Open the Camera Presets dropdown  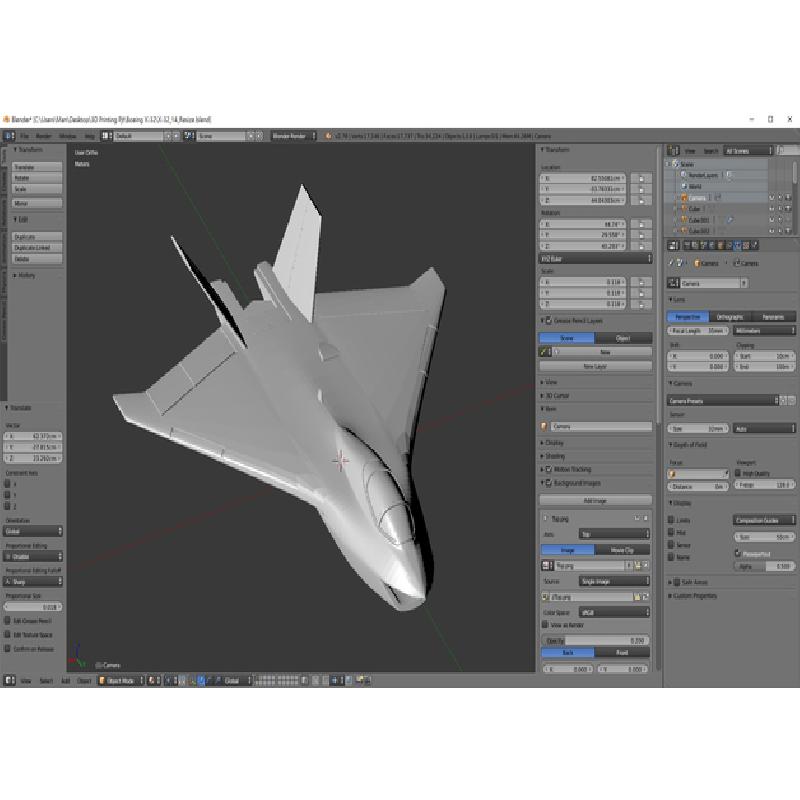[x=723, y=401]
